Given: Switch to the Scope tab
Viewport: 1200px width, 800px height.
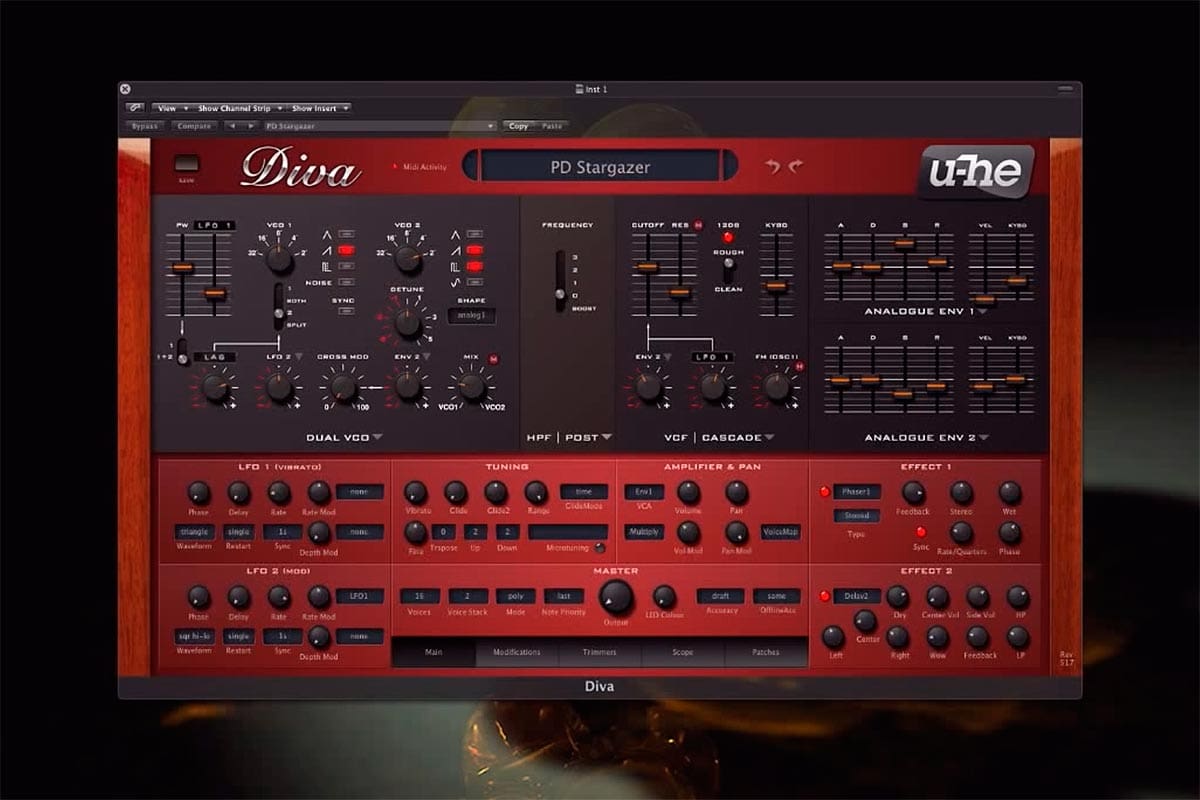Looking at the screenshot, I should click(683, 652).
